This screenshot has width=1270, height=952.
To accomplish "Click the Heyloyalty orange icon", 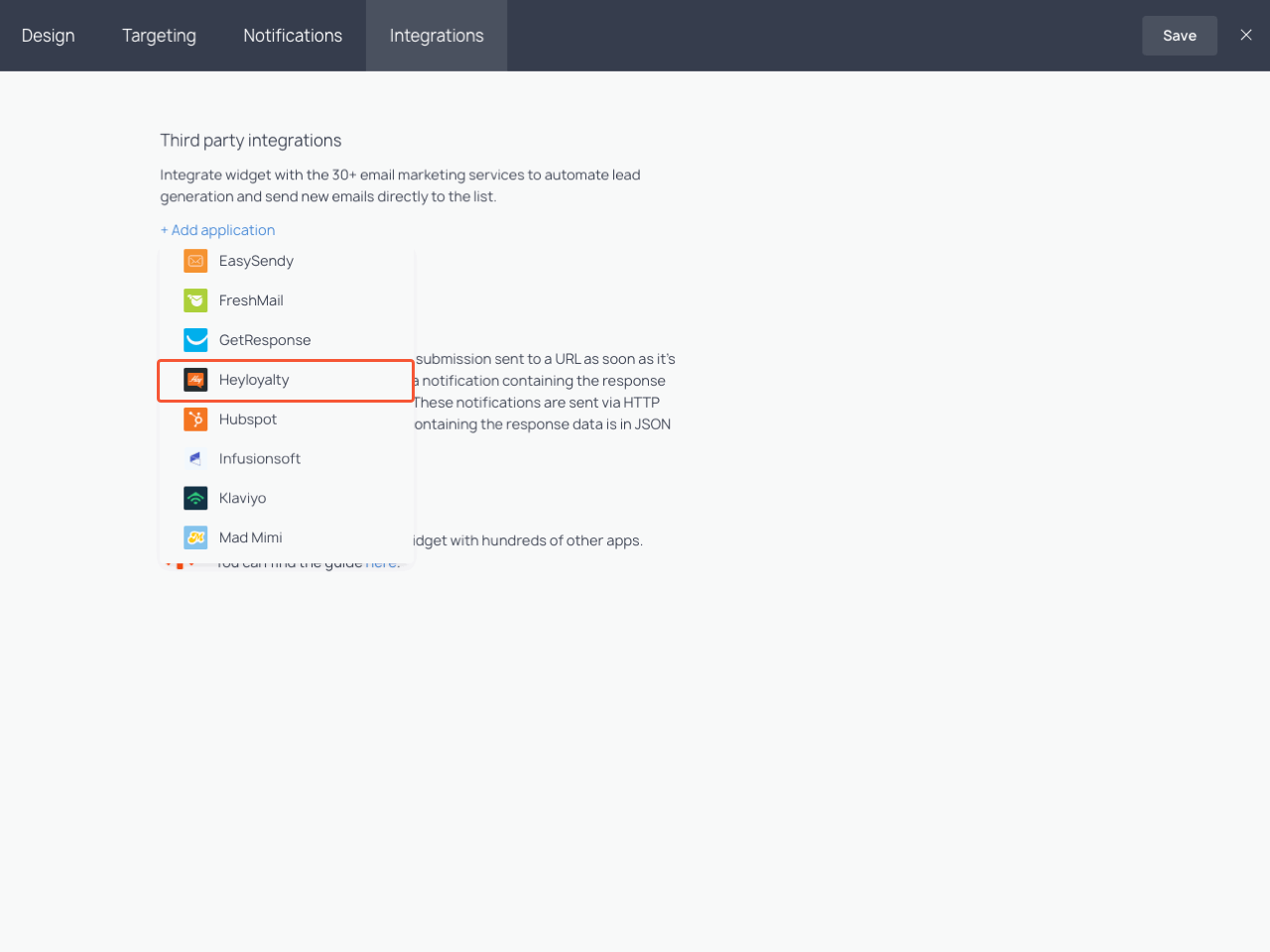I will [194, 380].
